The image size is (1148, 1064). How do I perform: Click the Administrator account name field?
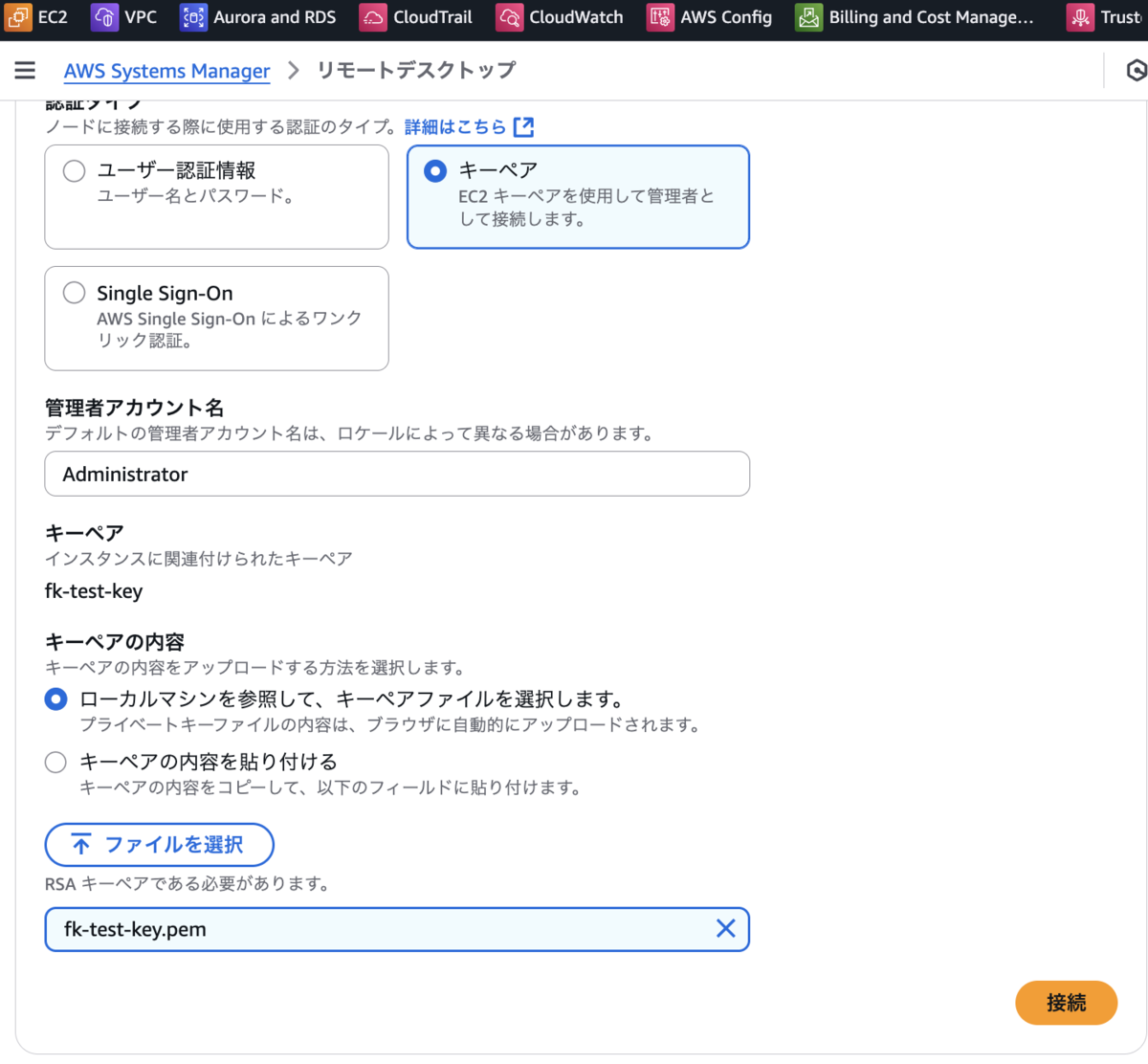397,474
